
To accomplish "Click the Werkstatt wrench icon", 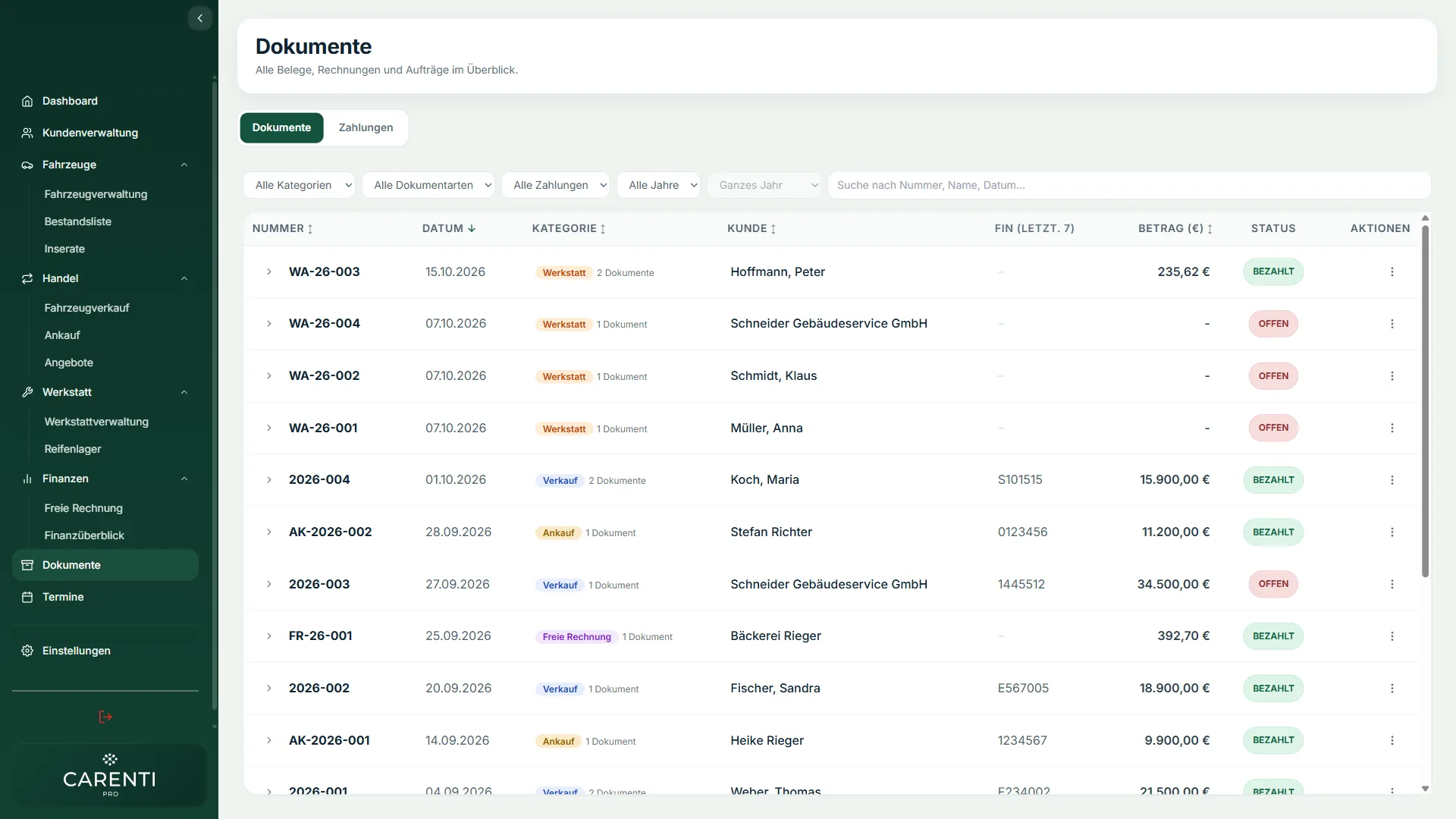I will click(x=27, y=392).
